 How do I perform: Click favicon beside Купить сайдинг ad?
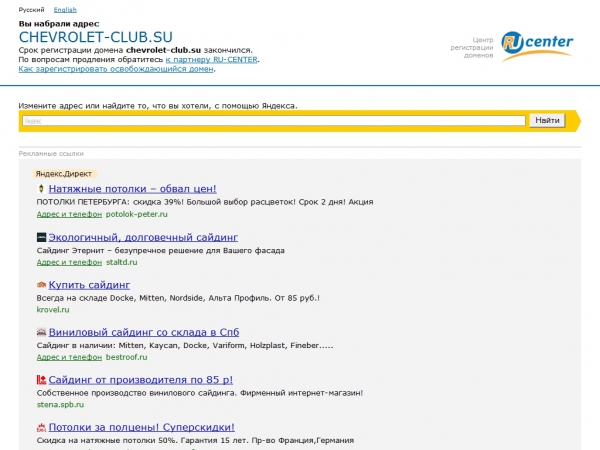tap(41, 285)
